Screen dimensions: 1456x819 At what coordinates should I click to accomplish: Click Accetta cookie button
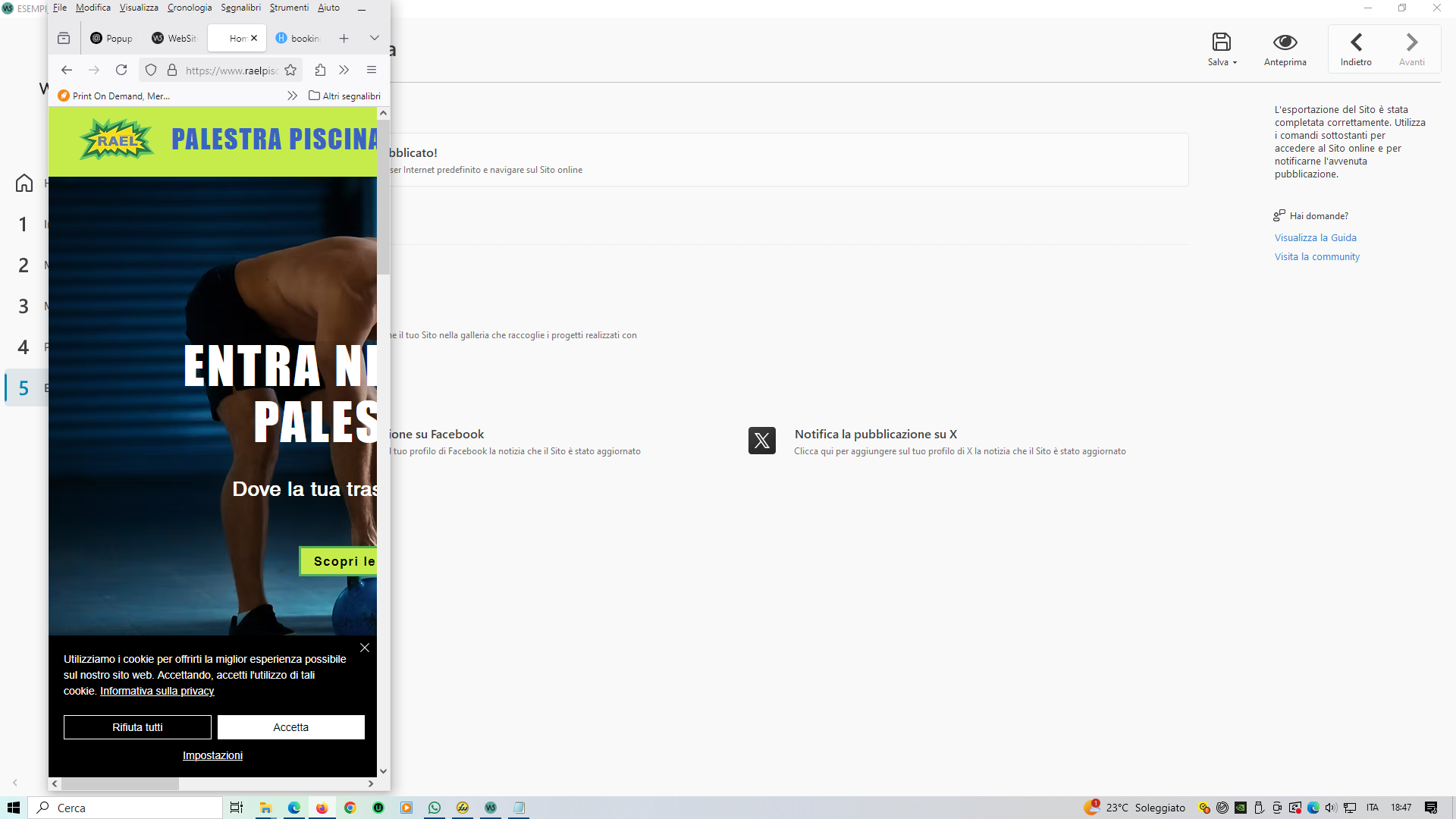pos(291,727)
